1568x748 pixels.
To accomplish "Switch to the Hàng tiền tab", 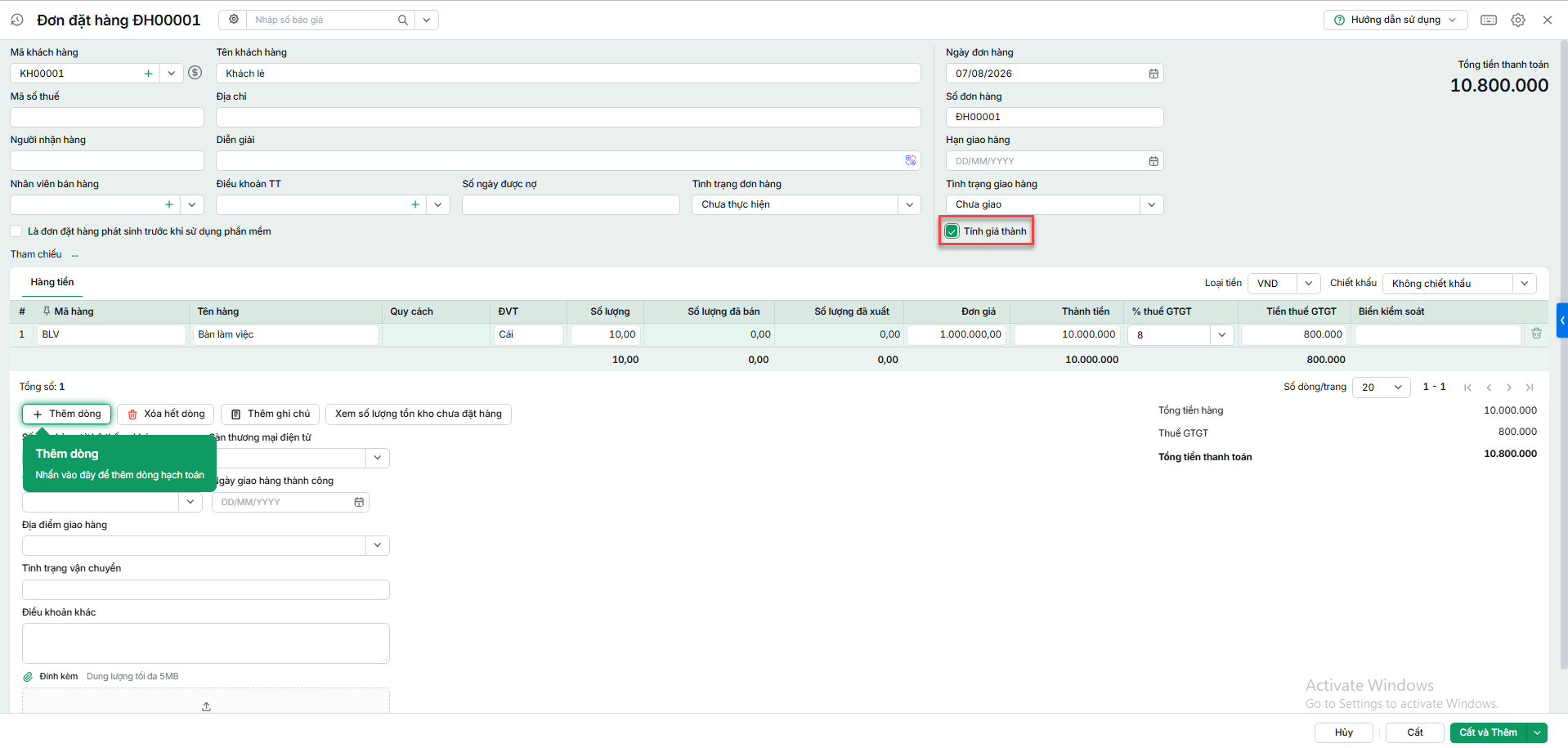I will (52, 282).
